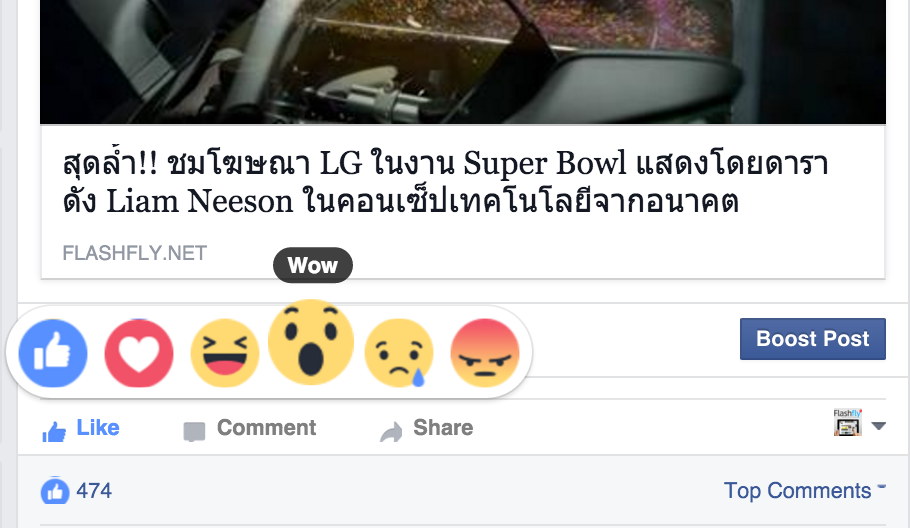The width and height of the screenshot is (910, 528).
Task: Click the Share text label
Action: tap(443, 428)
